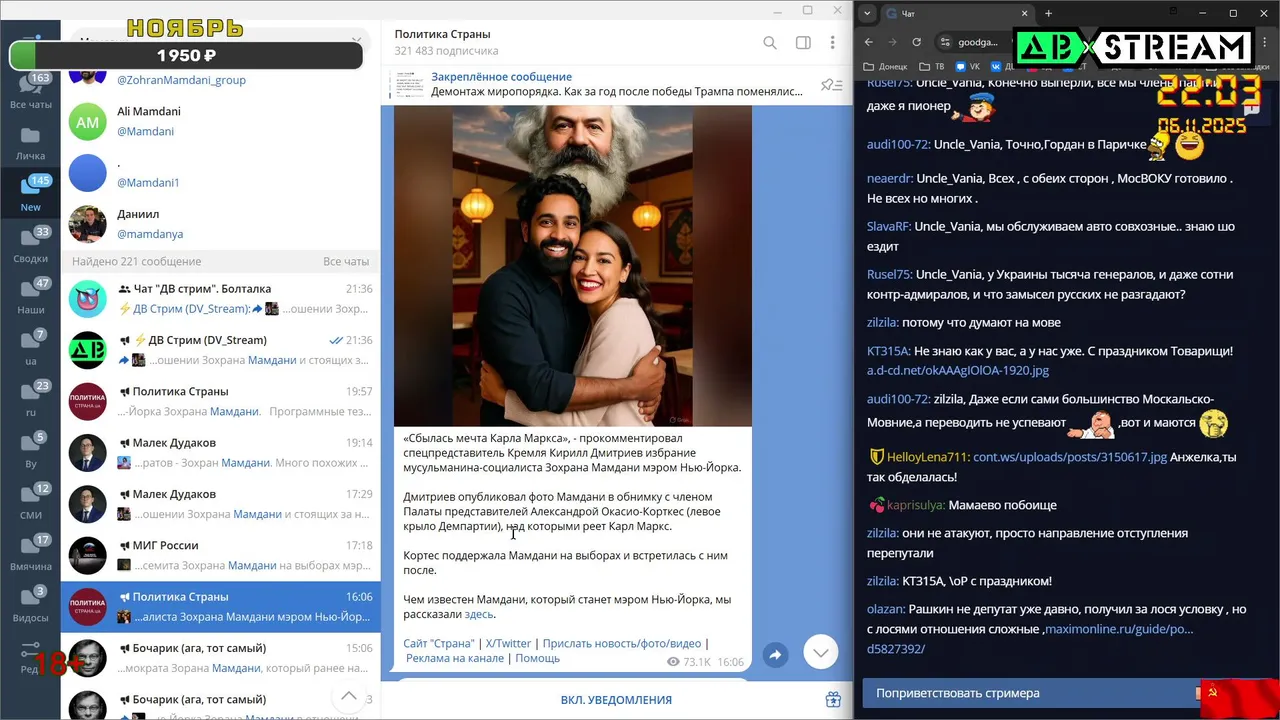Viewport: 1280px width, 720px height.
Task: Open the 'Наши' folder
Action: pyautogui.click(x=30, y=296)
